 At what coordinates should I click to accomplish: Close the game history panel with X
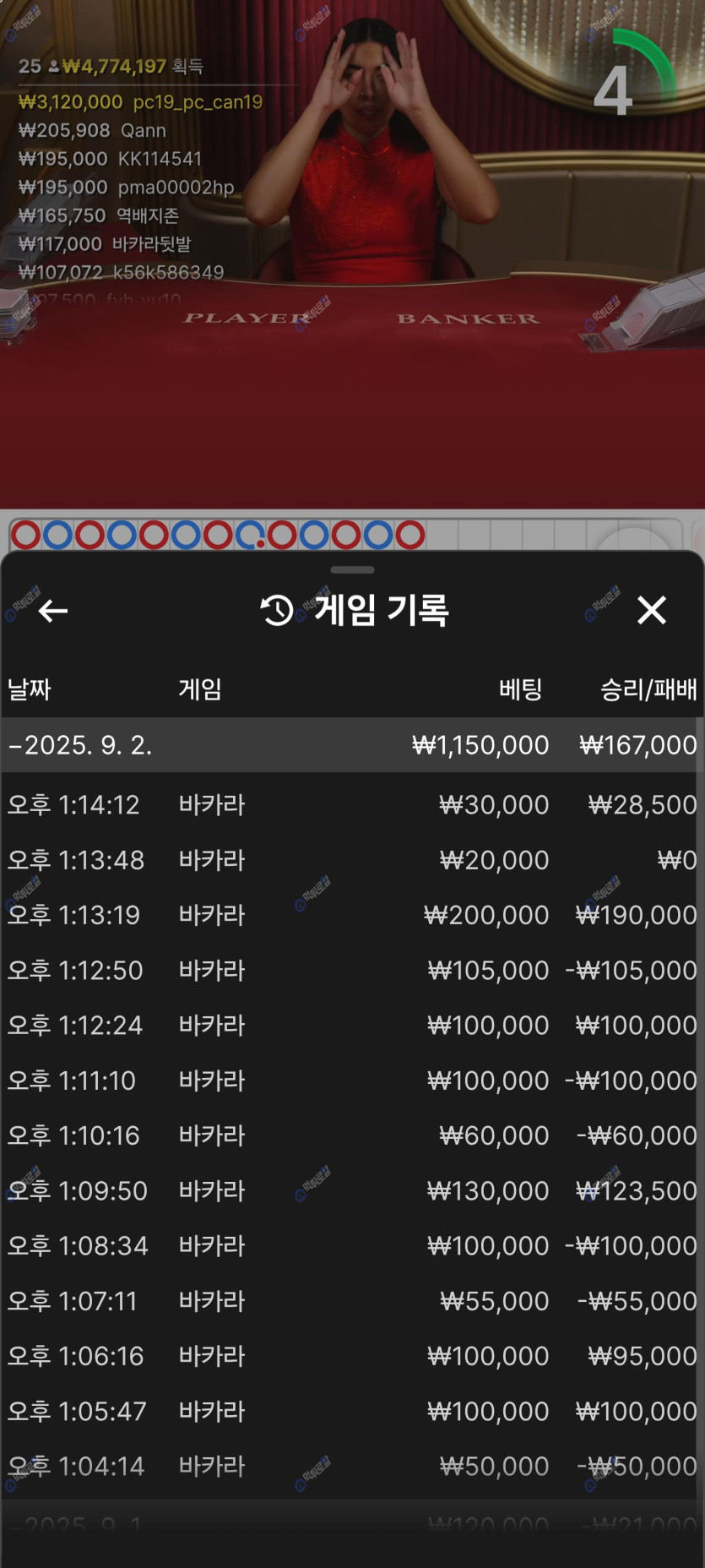pyautogui.click(x=651, y=610)
